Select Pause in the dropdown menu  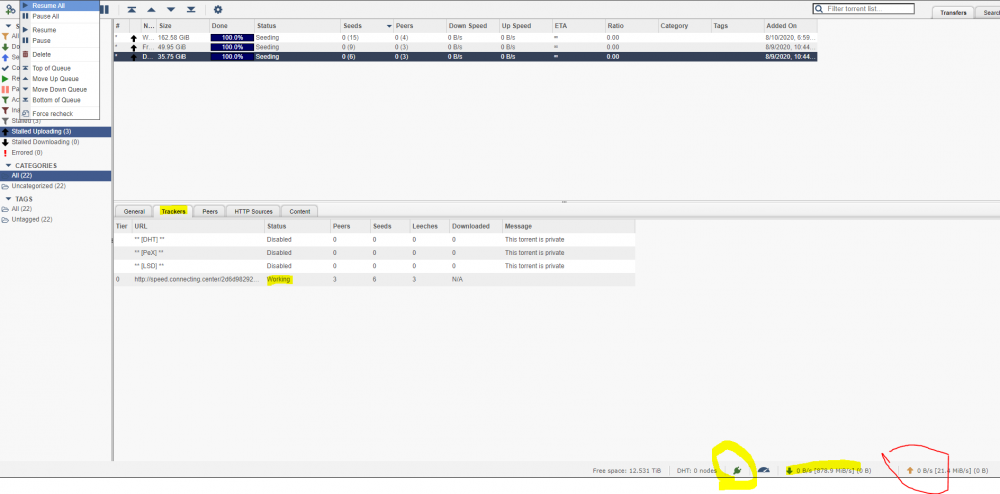pos(59,41)
